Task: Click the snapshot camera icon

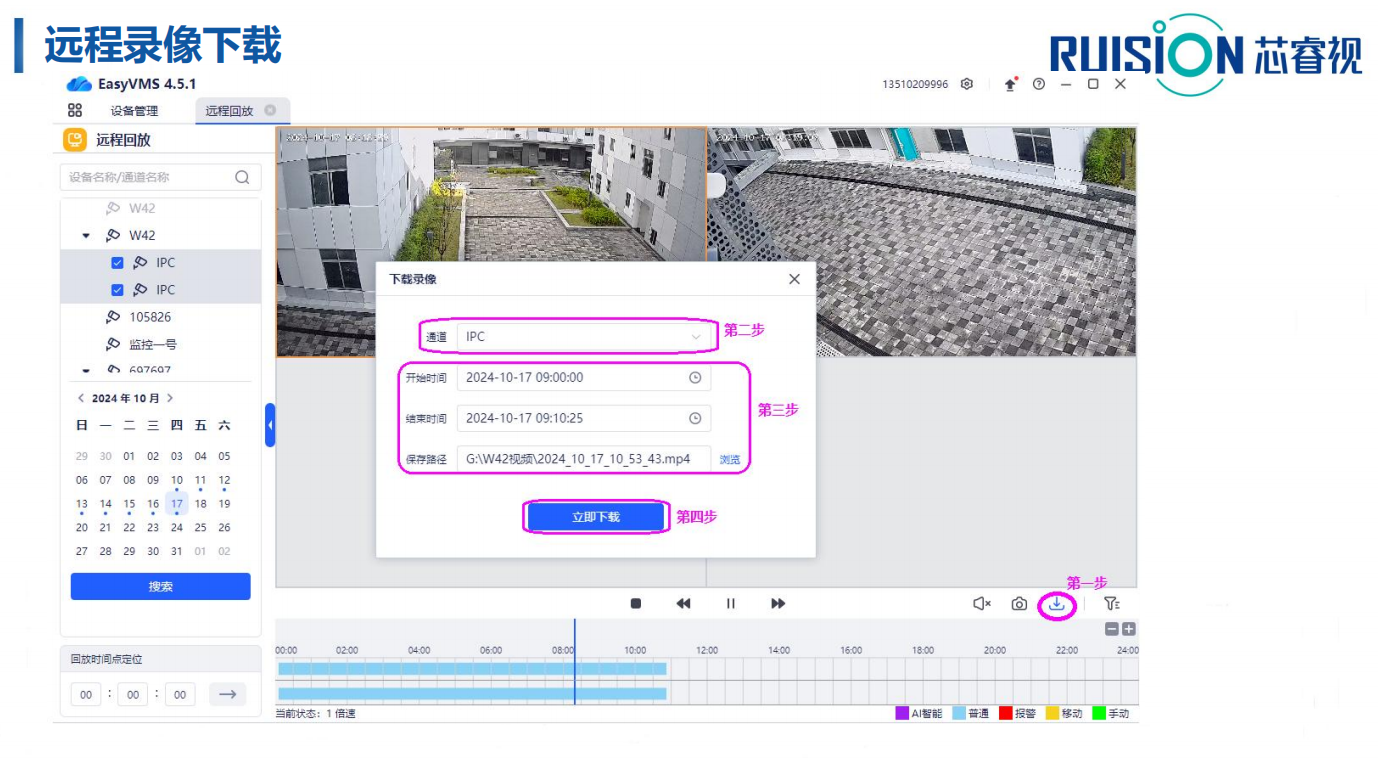Action: [x=1019, y=604]
